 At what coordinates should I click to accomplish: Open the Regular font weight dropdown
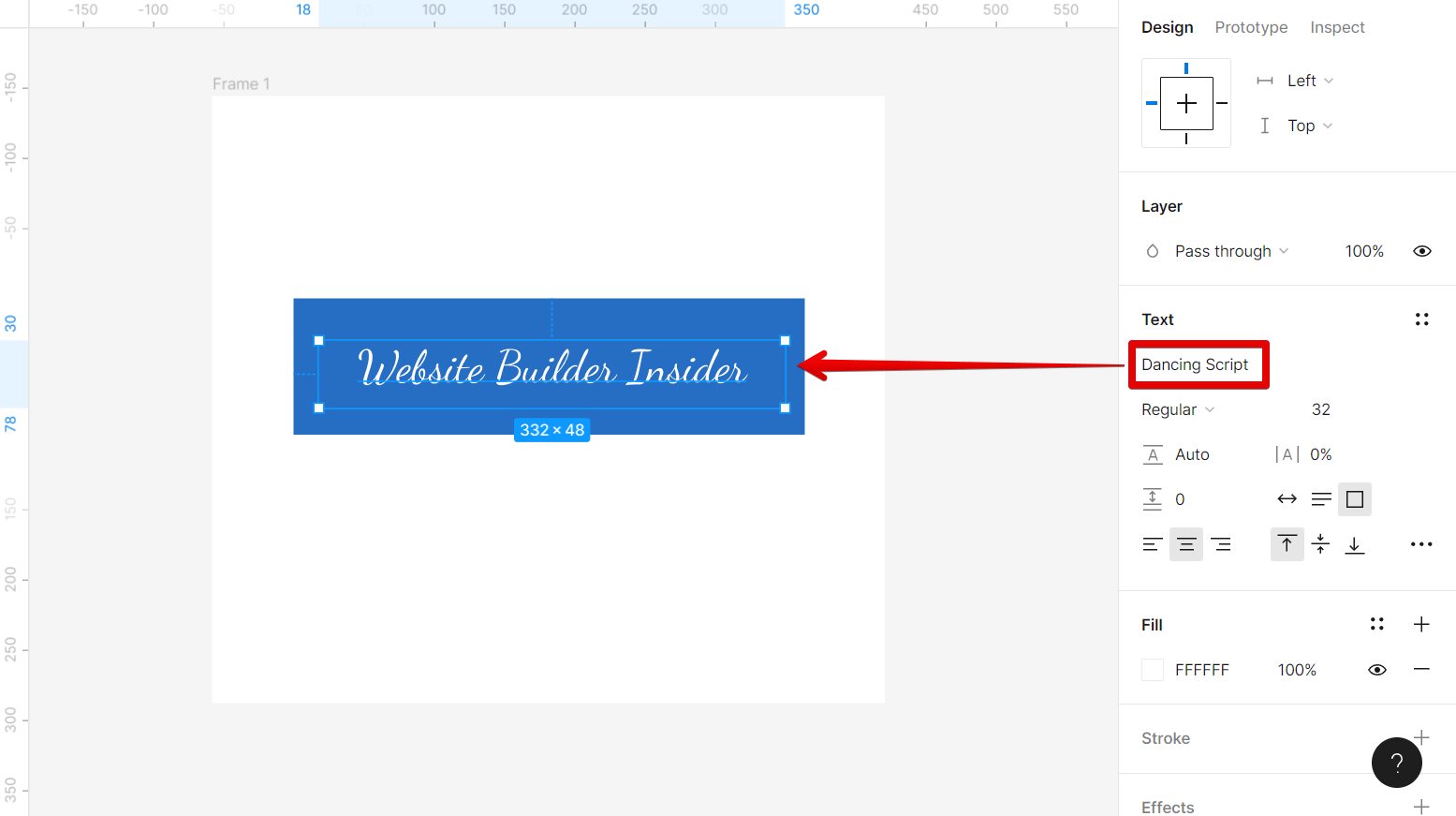coord(1177,409)
